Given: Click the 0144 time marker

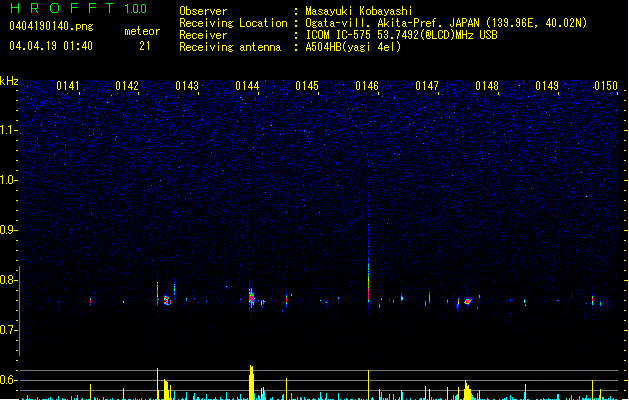Looking at the screenshot, I should pos(247,86).
